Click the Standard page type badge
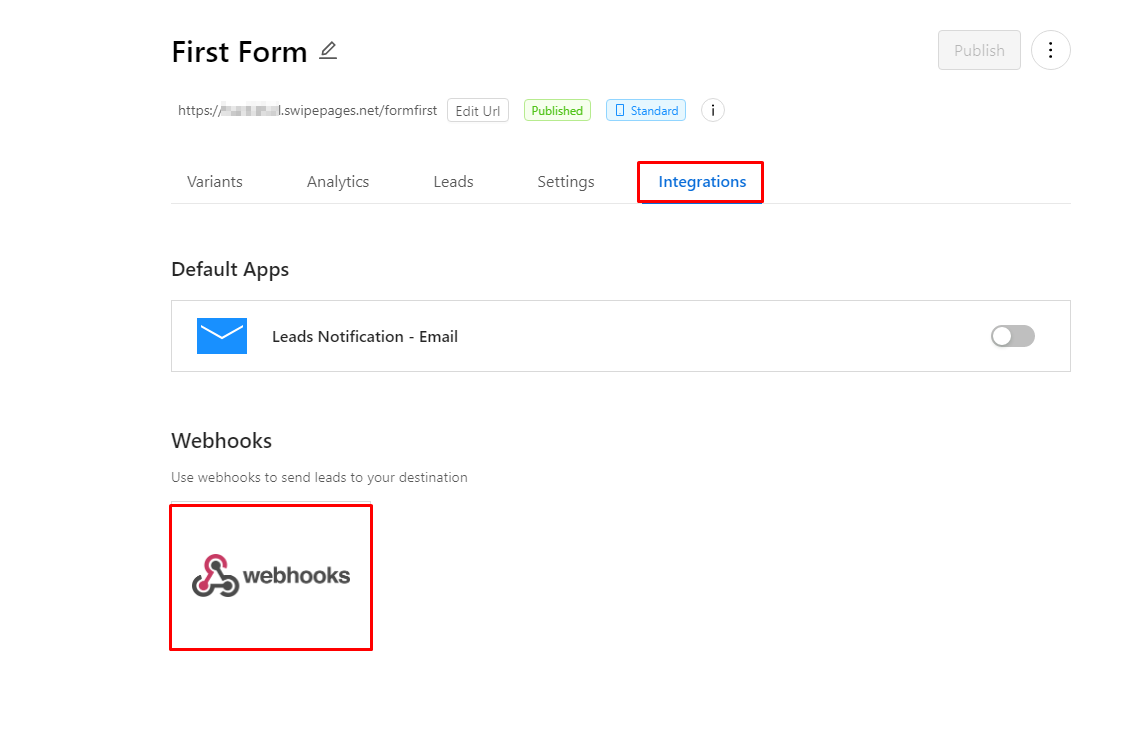The height and width of the screenshot is (748, 1146). [x=646, y=110]
